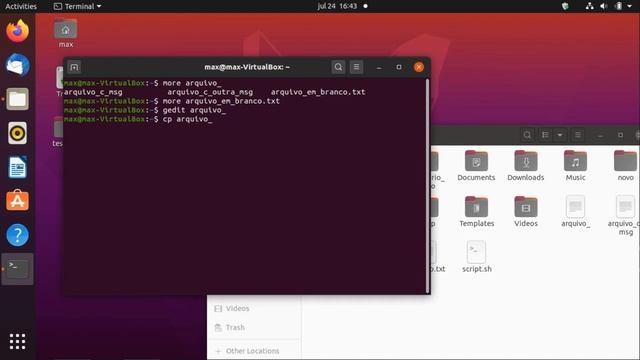Screen dimensions: 640x360
Task: Click arquivo_em_branco.txt in completion list
Action: point(318,92)
